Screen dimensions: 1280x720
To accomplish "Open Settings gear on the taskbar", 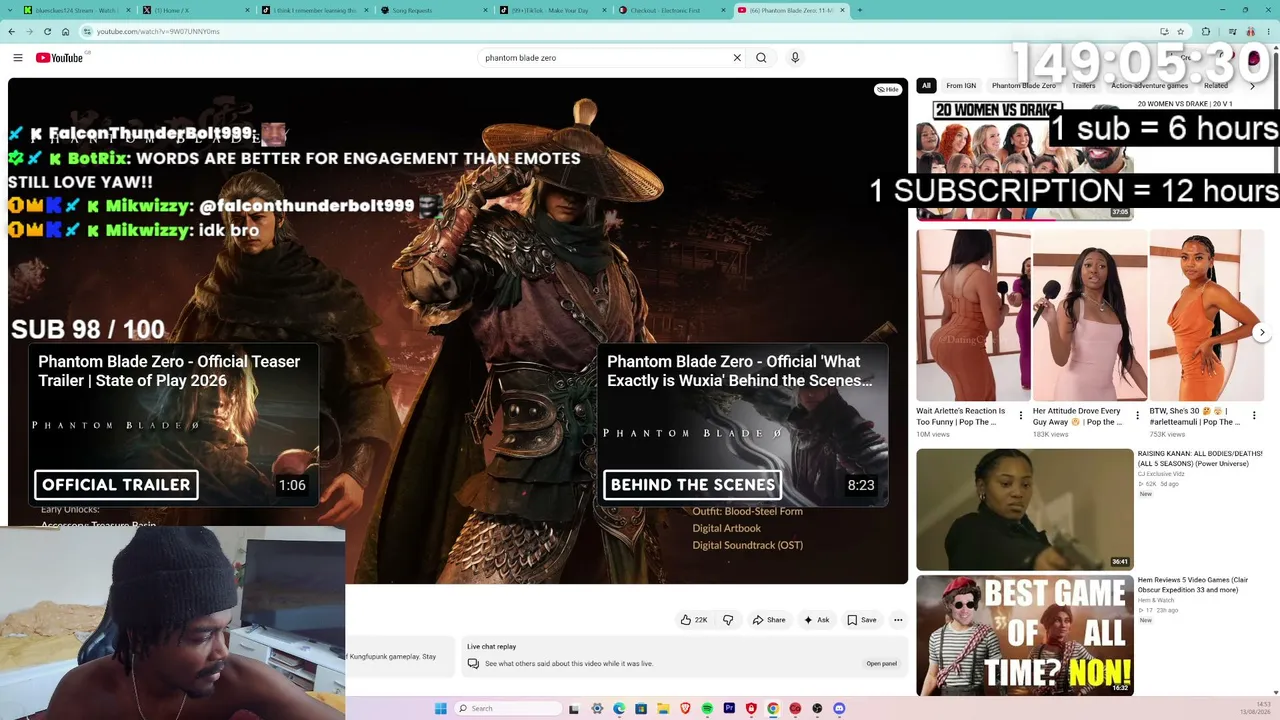I will coord(597,708).
